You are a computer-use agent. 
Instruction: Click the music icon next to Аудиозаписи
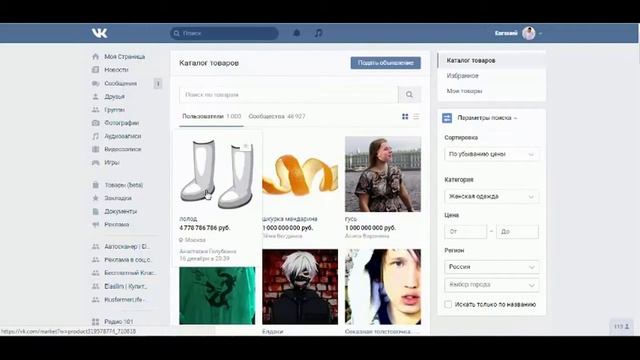point(96,136)
